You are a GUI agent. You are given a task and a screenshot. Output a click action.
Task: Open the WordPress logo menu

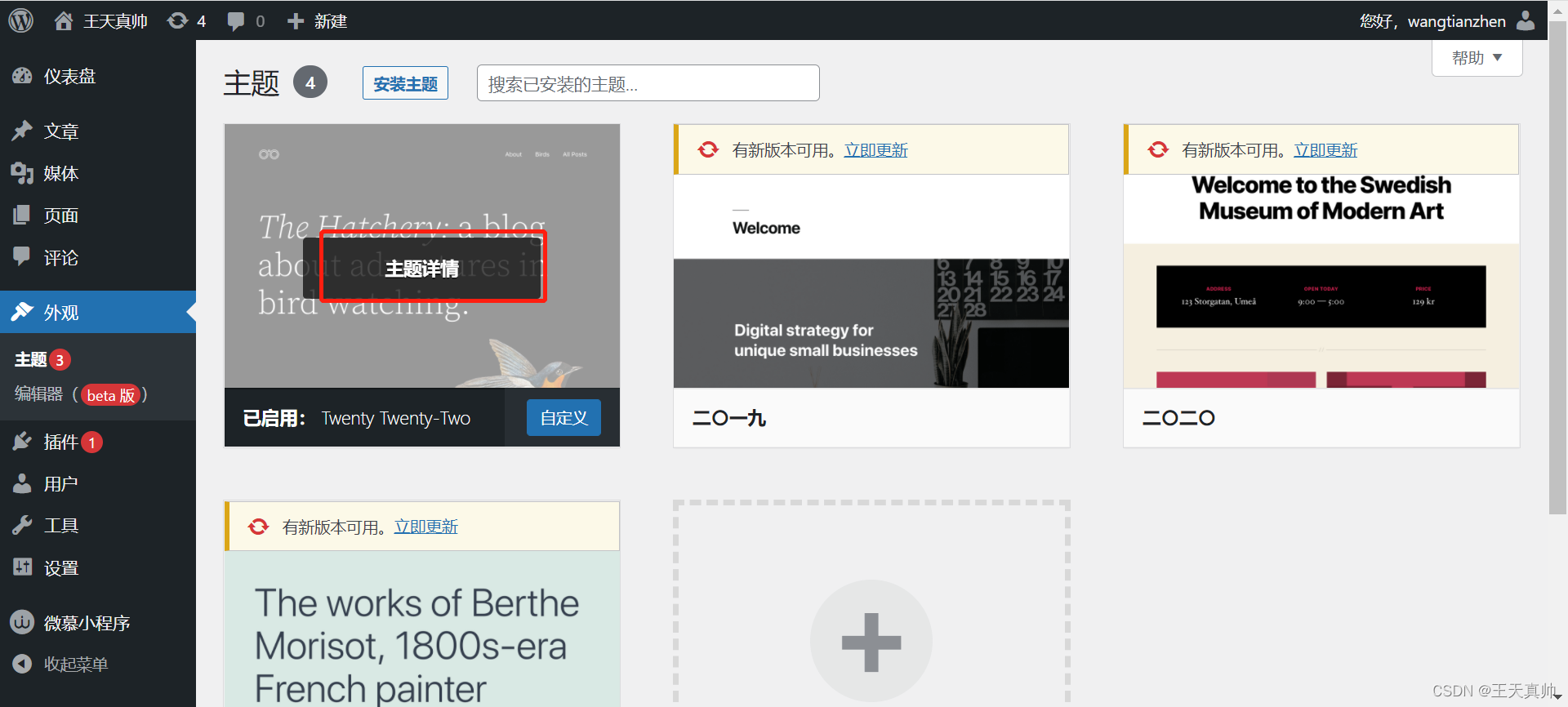pyautogui.click(x=21, y=20)
